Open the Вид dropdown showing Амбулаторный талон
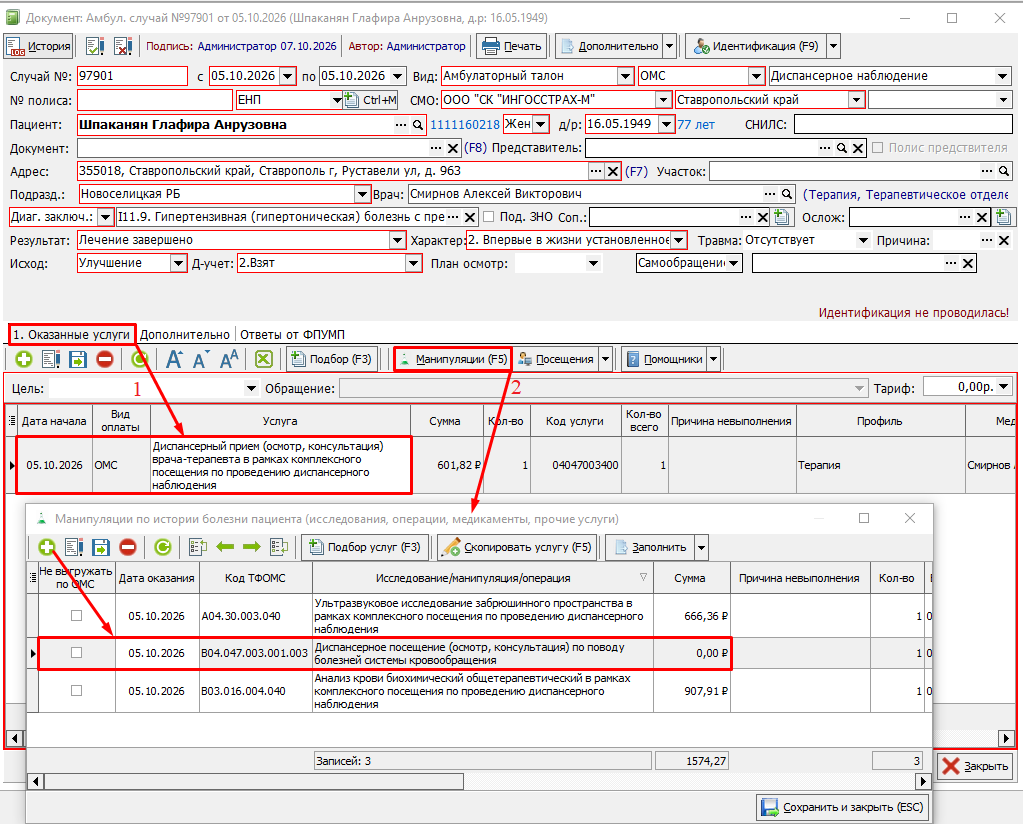Screen dimensions: 1023x824 click(625, 76)
